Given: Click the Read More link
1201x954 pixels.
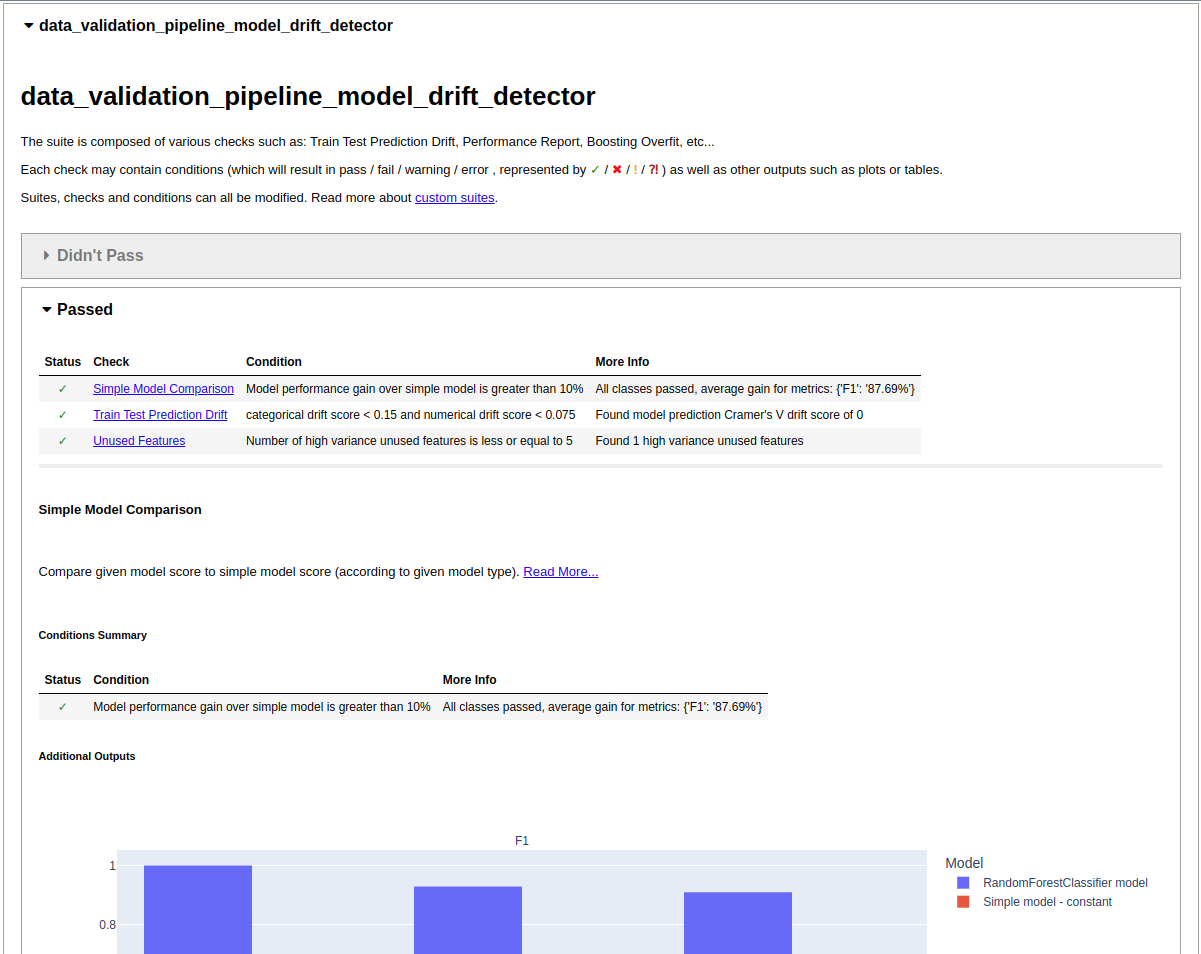Looking at the screenshot, I should click(x=560, y=572).
